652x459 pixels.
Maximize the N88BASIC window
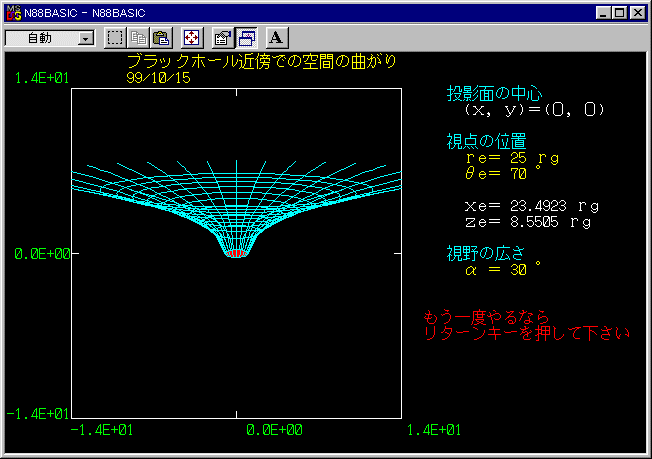coord(619,13)
